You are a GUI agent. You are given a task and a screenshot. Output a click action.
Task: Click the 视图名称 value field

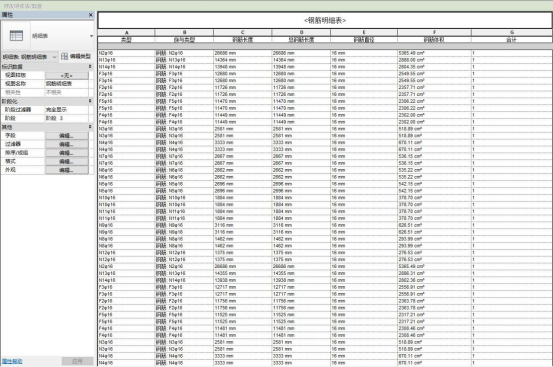(x=67, y=84)
